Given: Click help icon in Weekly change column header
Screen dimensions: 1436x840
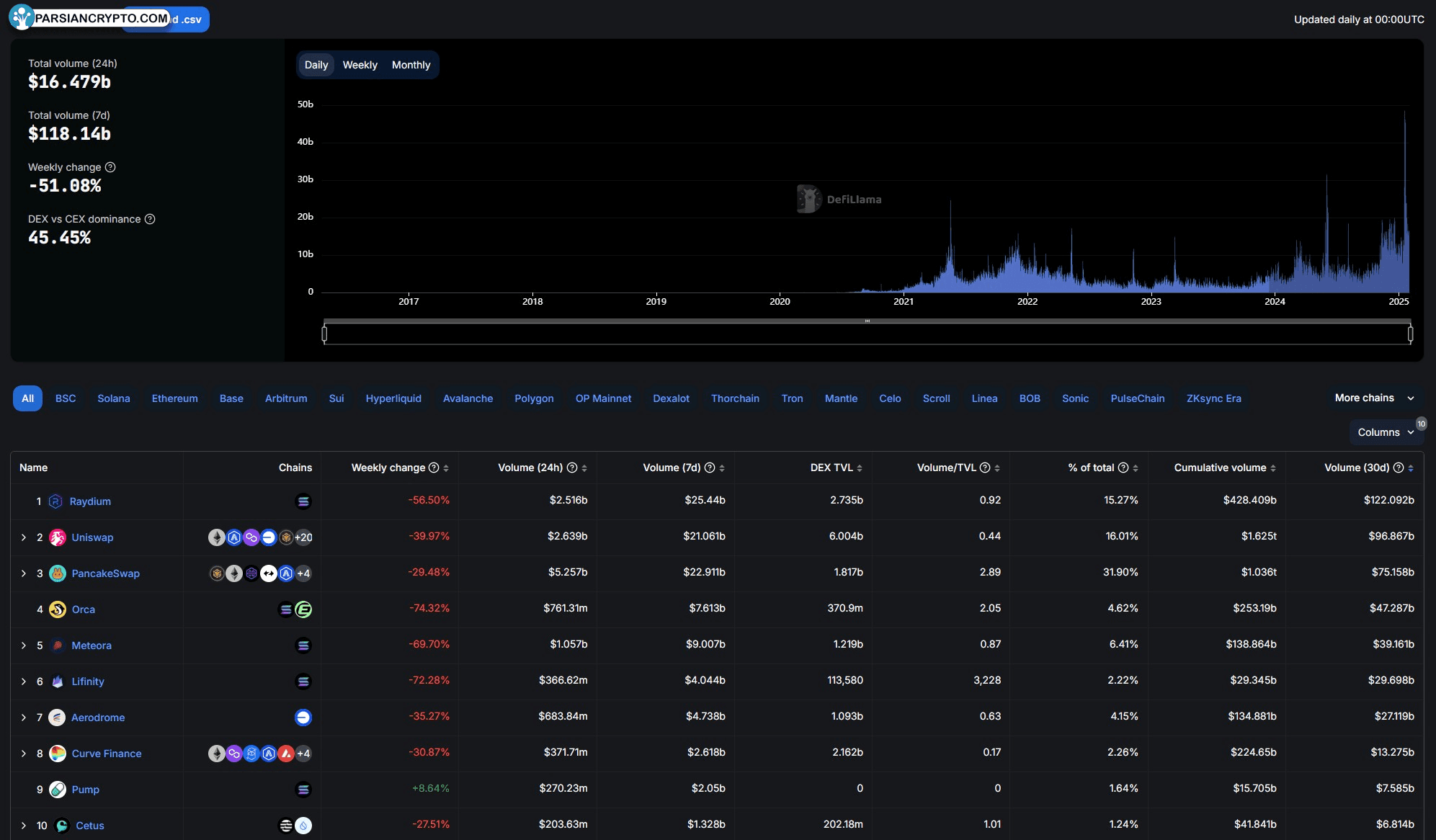Looking at the screenshot, I should [x=434, y=468].
